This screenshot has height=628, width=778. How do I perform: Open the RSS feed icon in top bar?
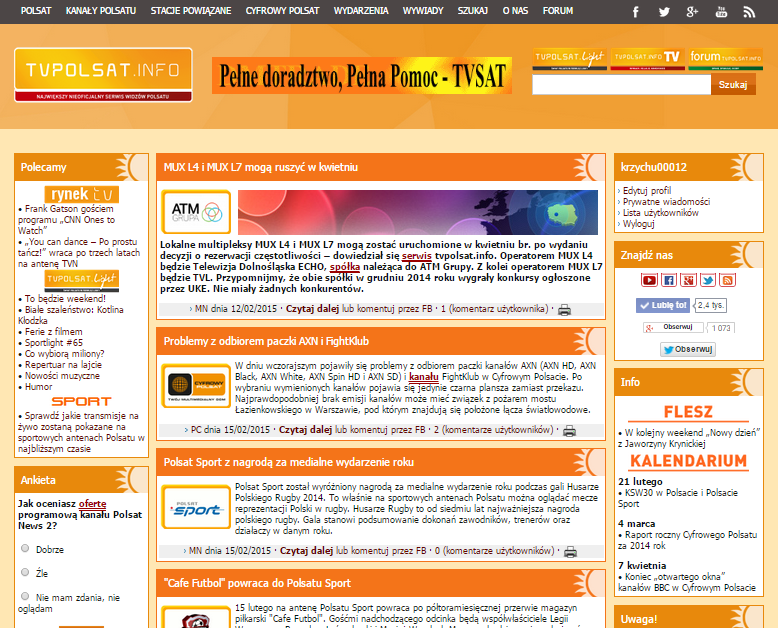(x=749, y=12)
